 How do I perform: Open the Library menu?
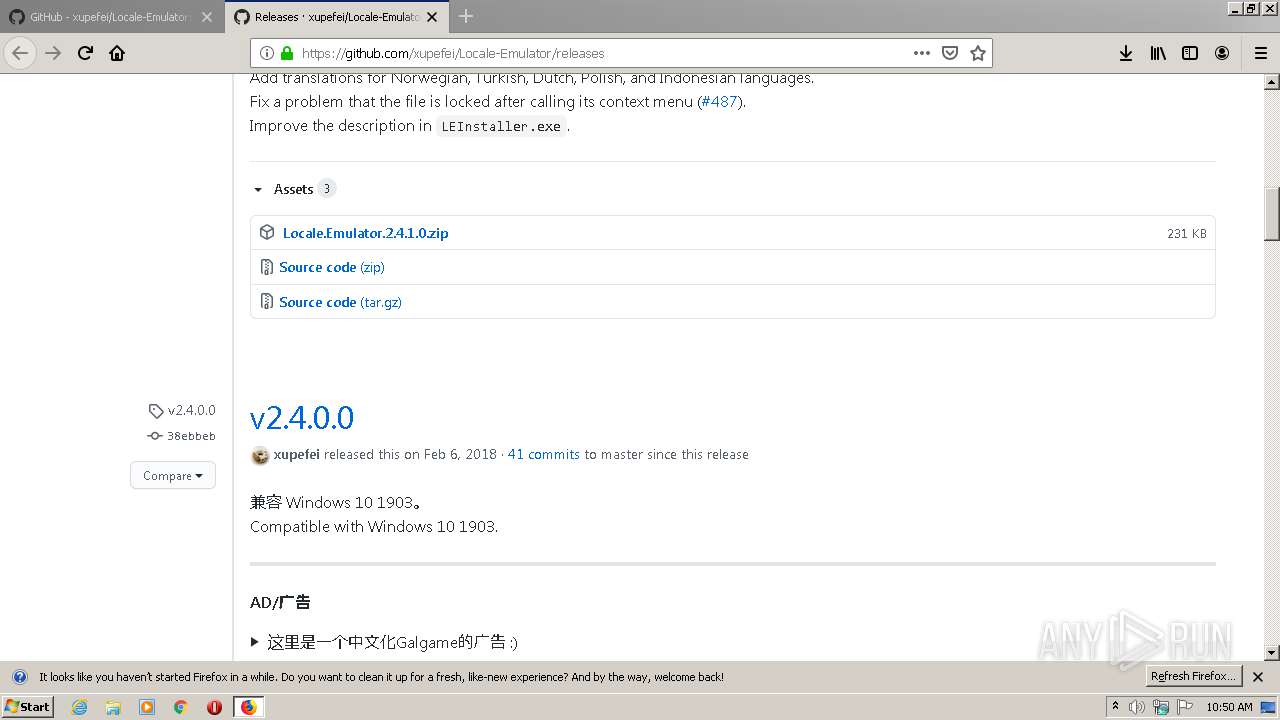(1158, 53)
